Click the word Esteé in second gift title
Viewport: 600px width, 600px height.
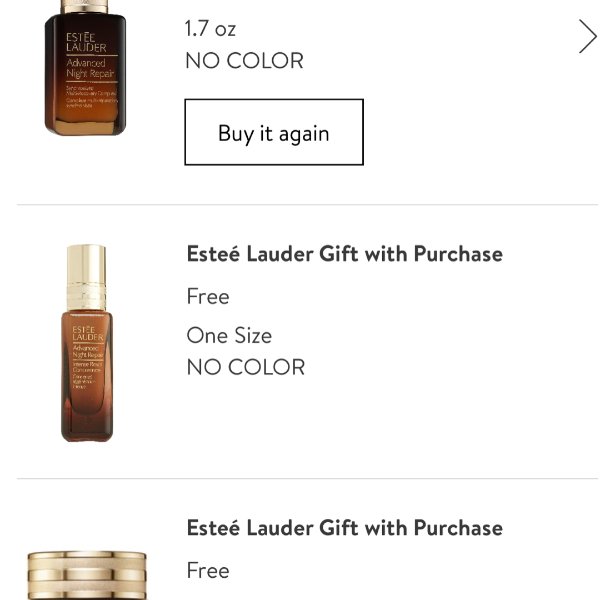click(x=213, y=528)
